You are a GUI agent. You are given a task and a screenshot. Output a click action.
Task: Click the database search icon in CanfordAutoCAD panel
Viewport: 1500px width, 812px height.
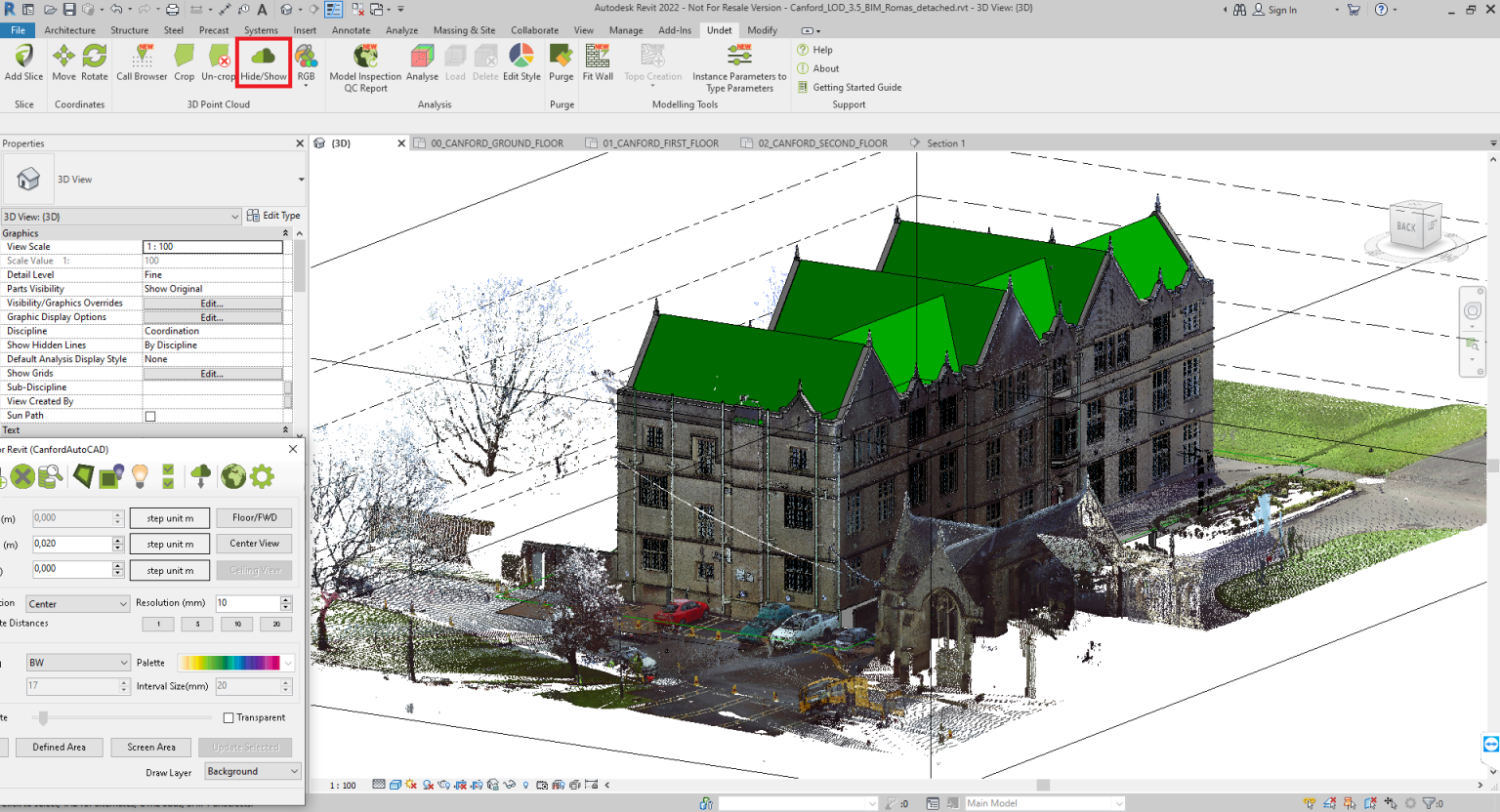pyautogui.click(x=51, y=476)
